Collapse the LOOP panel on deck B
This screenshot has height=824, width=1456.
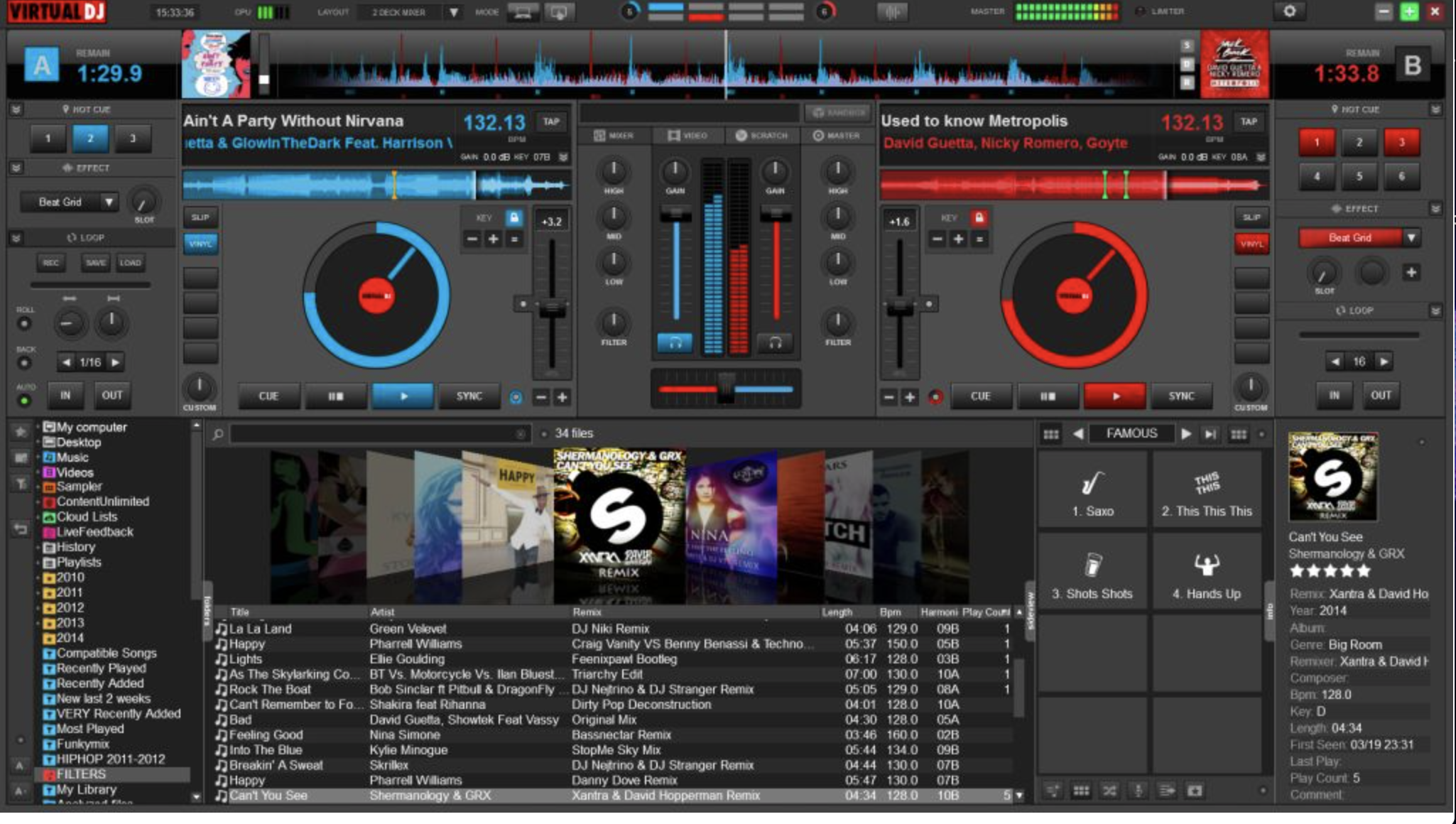tap(1435, 310)
